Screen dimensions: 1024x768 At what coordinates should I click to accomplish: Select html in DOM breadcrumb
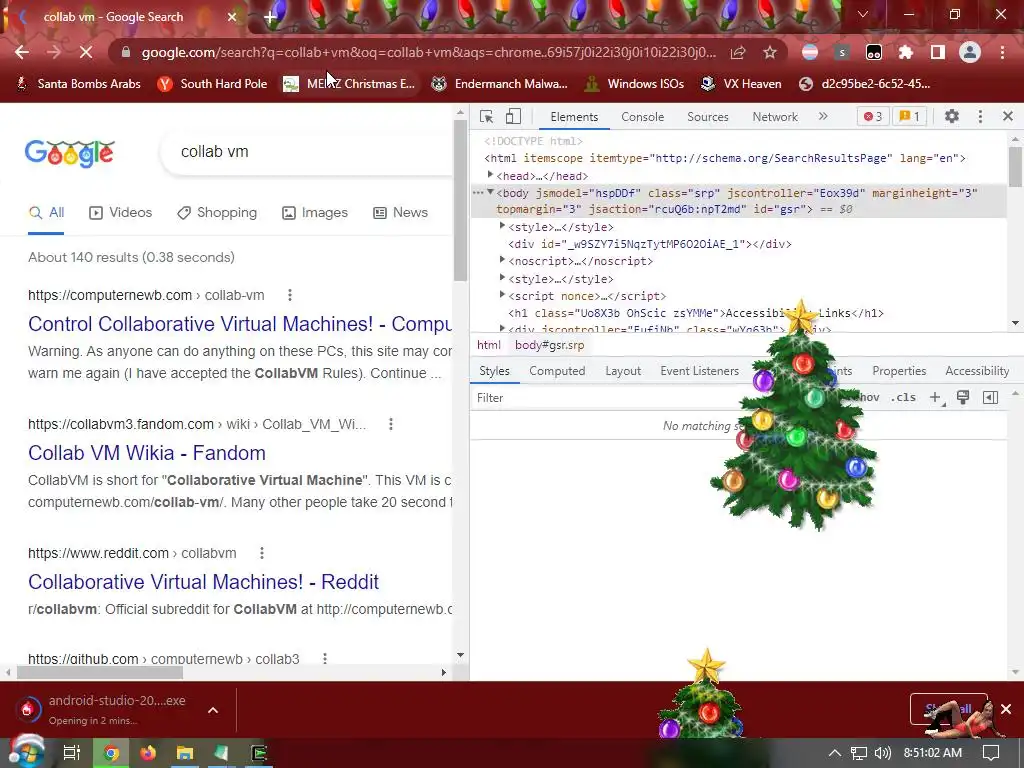[x=488, y=345]
